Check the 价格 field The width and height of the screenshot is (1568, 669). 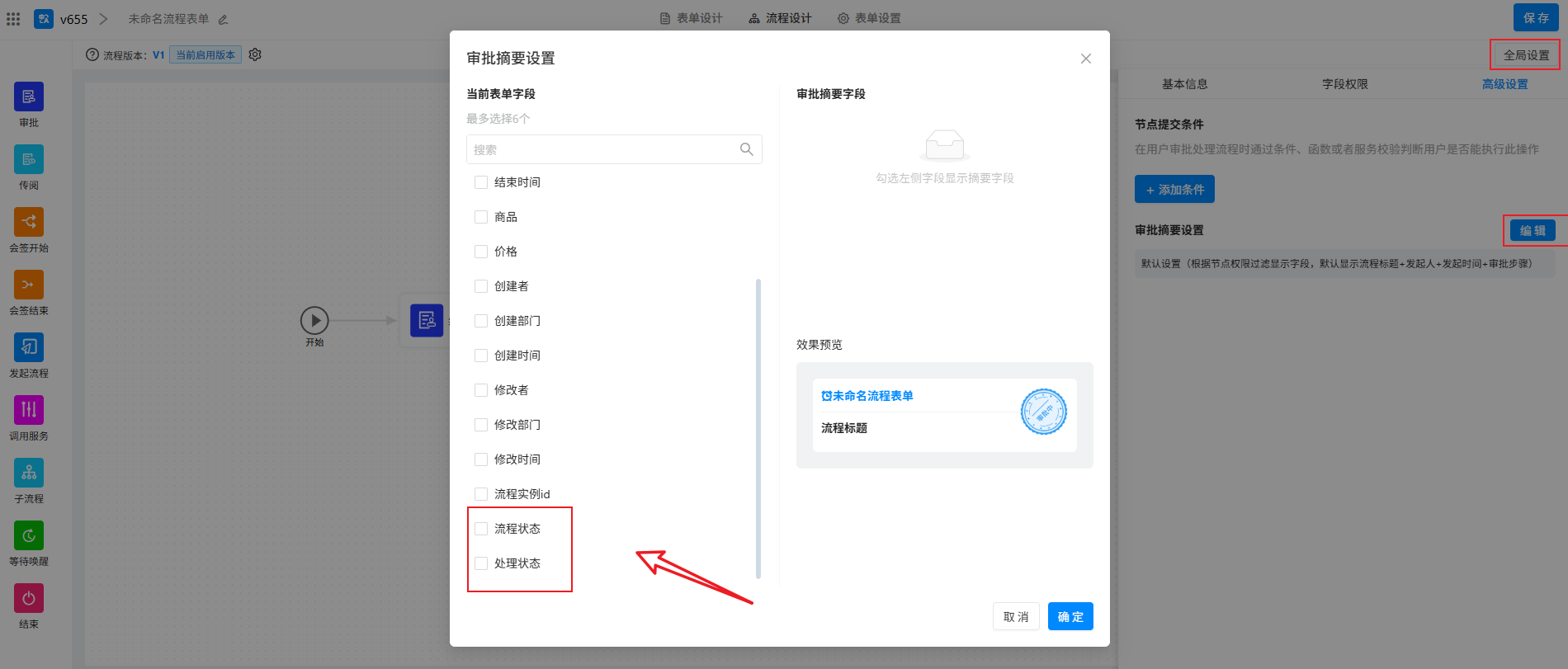[x=481, y=252]
